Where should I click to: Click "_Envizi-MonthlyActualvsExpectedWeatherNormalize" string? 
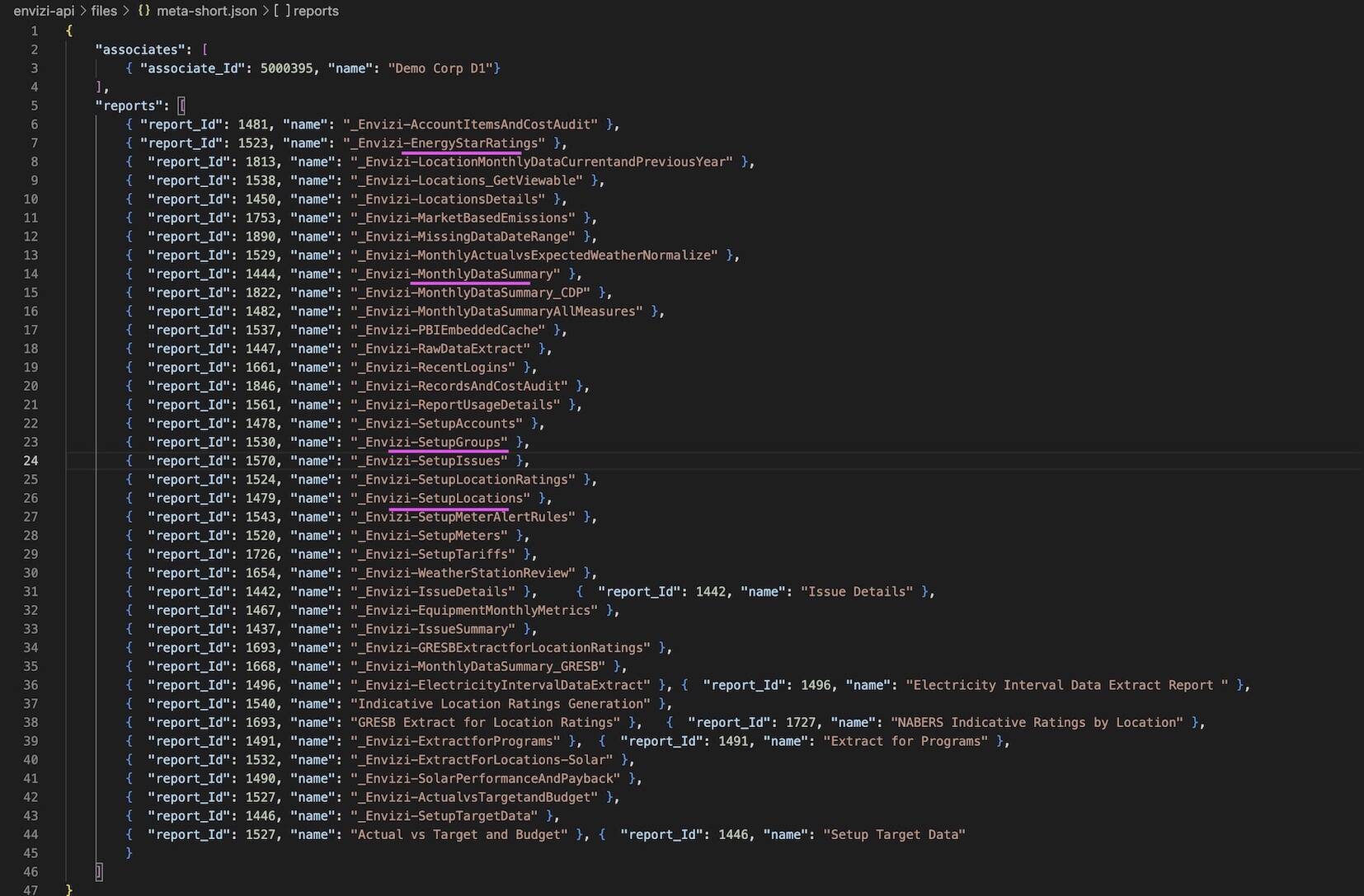pos(534,256)
